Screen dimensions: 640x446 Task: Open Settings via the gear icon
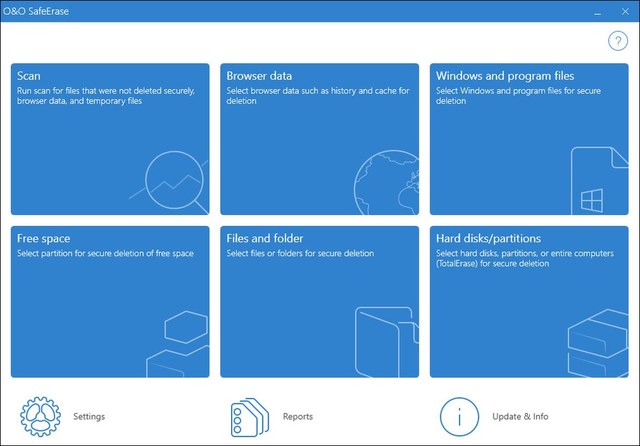(x=41, y=416)
